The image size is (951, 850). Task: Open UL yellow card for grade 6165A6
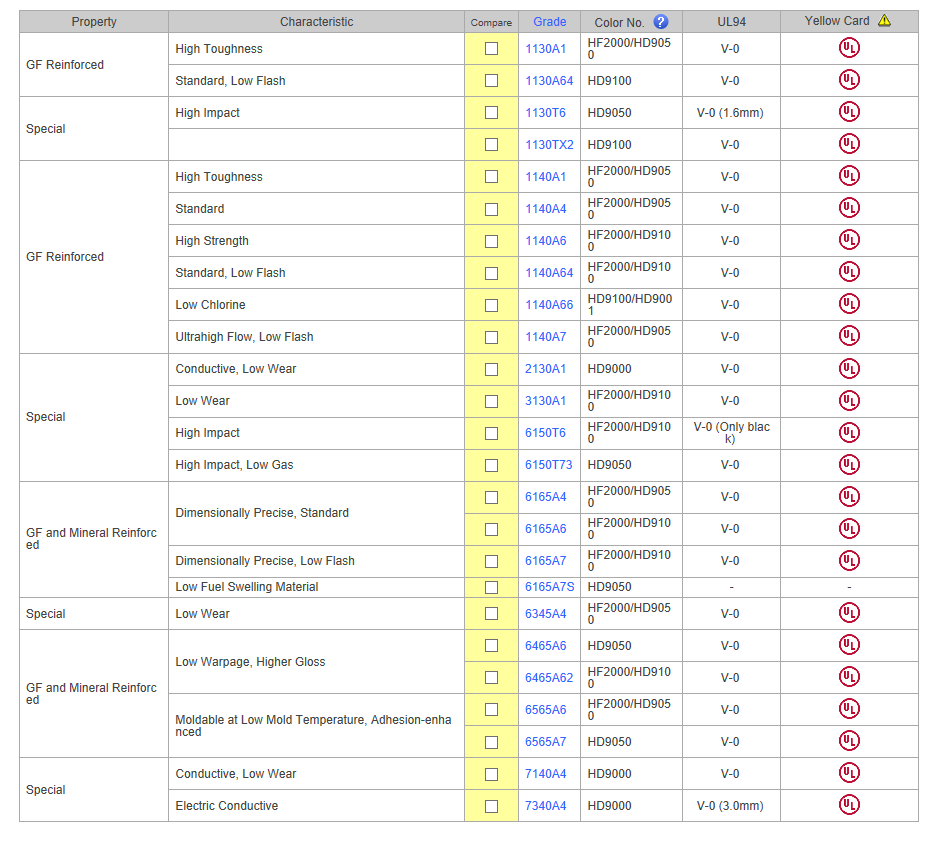point(849,528)
